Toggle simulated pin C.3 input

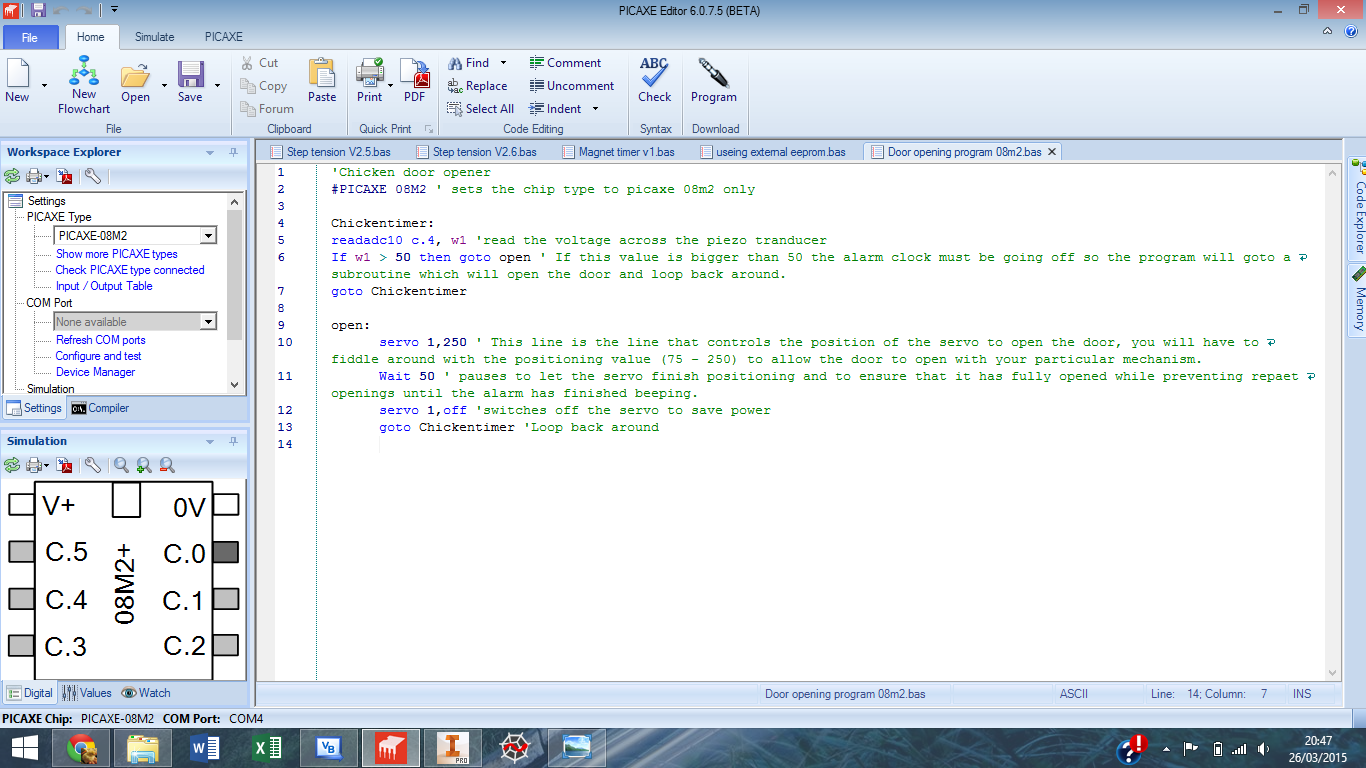pos(21,646)
